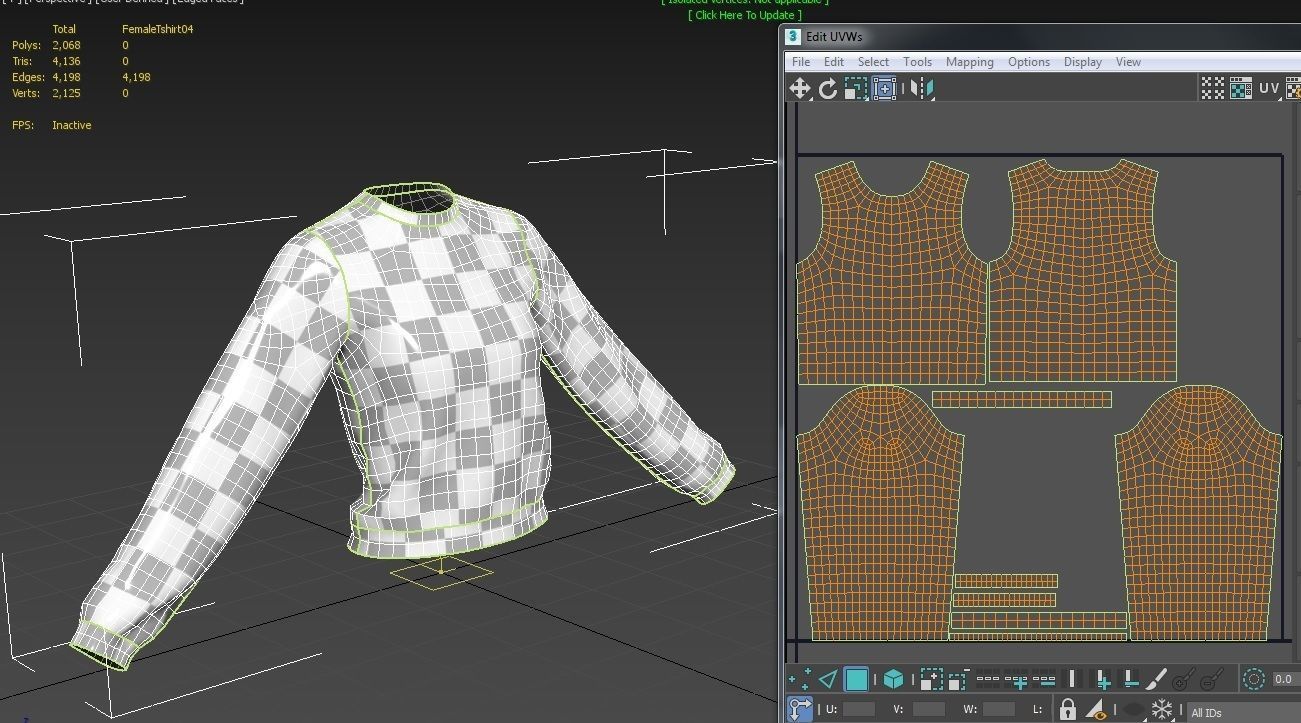
Task: Click the show map checker pattern icon
Action: coord(1241,88)
